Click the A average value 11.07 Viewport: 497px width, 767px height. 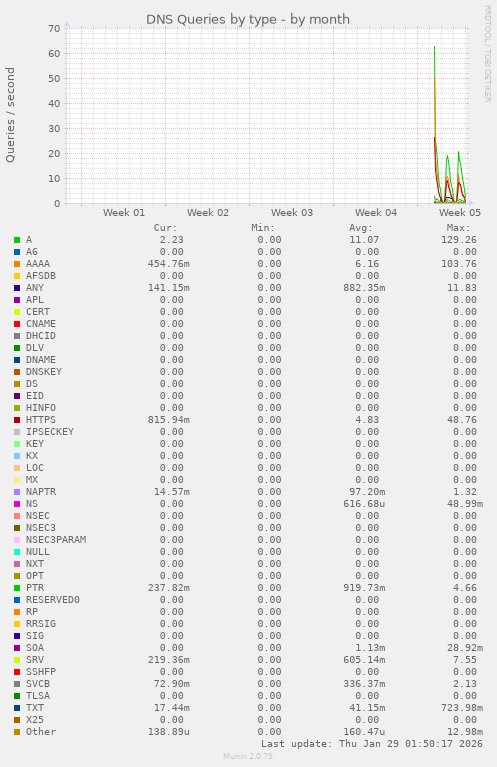(x=364, y=240)
